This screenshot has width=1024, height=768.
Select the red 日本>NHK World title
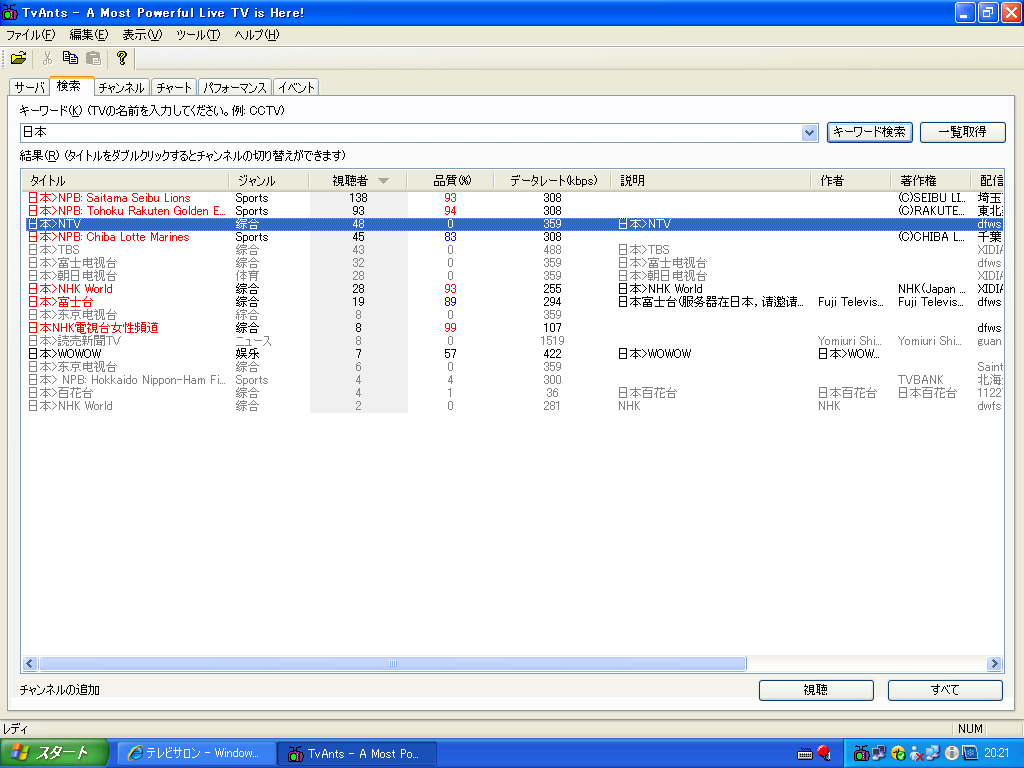pyautogui.click(x=70, y=289)
